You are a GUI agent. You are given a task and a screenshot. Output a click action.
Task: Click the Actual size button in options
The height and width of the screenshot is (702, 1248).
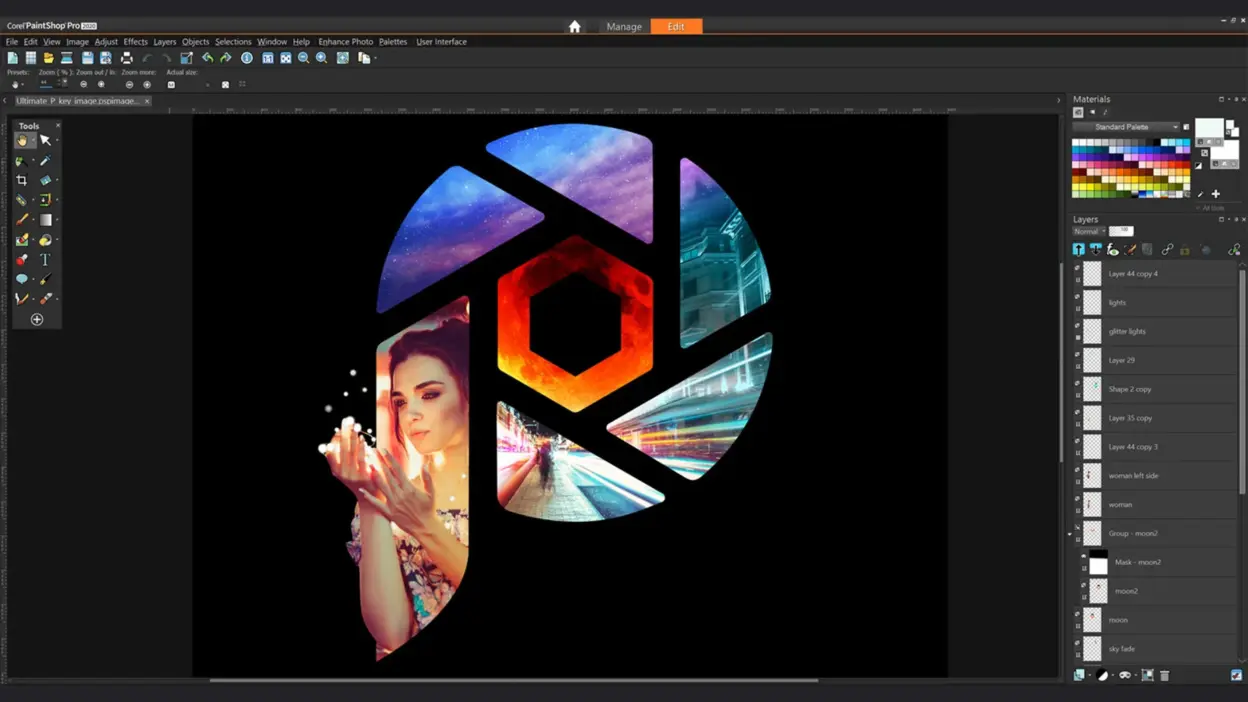171,85
